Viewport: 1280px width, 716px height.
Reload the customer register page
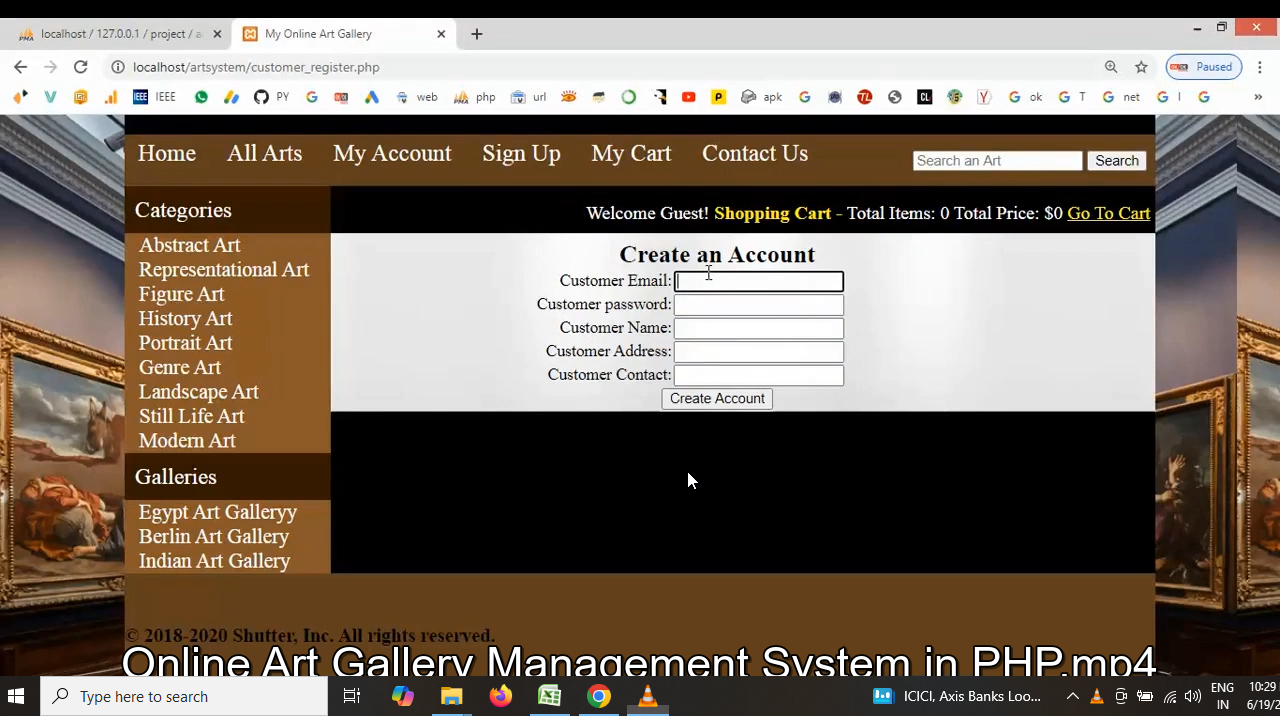pos(80,67)
